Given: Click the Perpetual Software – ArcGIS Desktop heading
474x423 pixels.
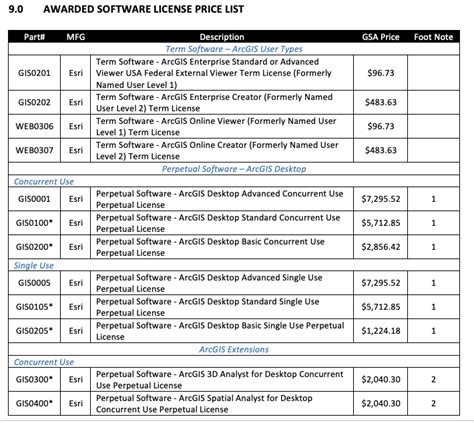Looking at the screenshot, I should click(234, 169).
